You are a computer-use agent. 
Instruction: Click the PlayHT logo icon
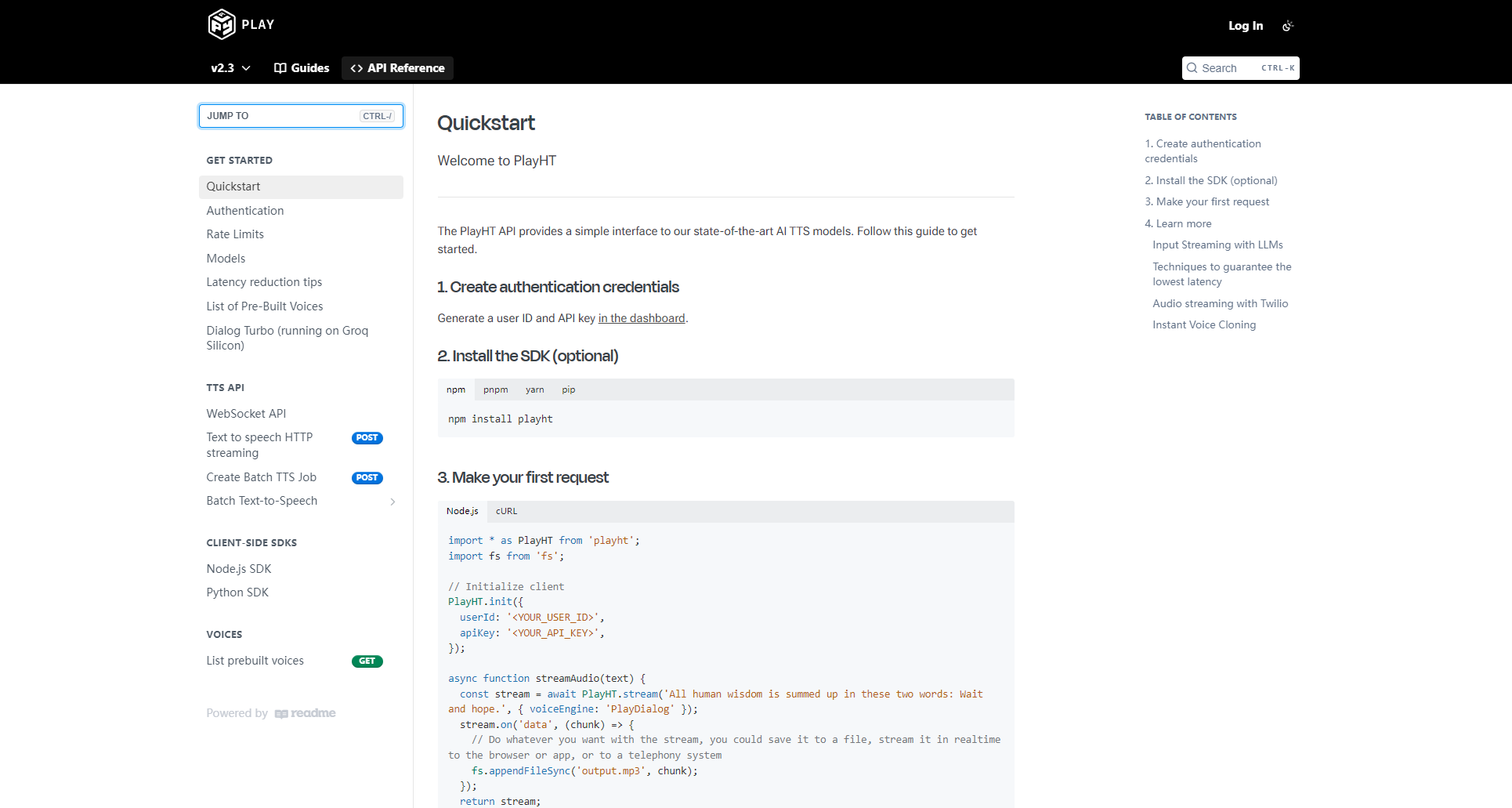click(222, 24)
